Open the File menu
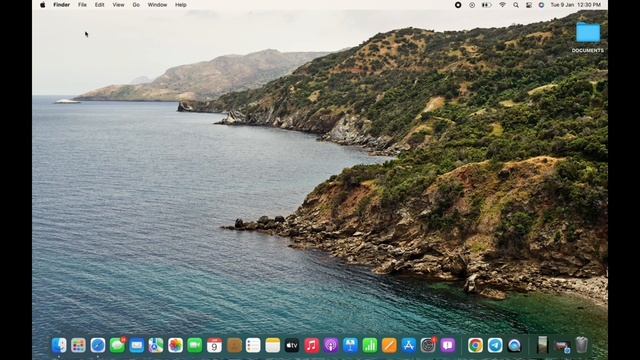Screen dimensions: 640x360 click(82, 5)
